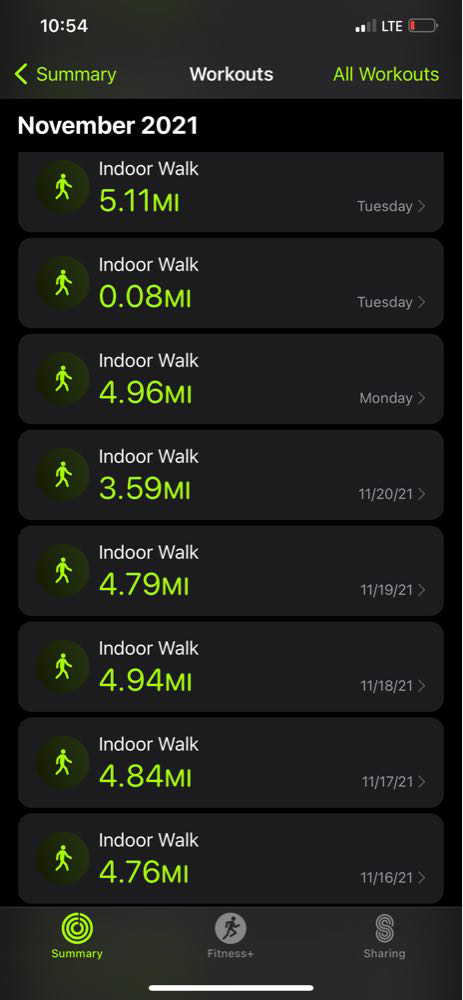Expand the Monday workout chevron
This screenshot has height=1000, width=463.
click(x=422, y=398)
